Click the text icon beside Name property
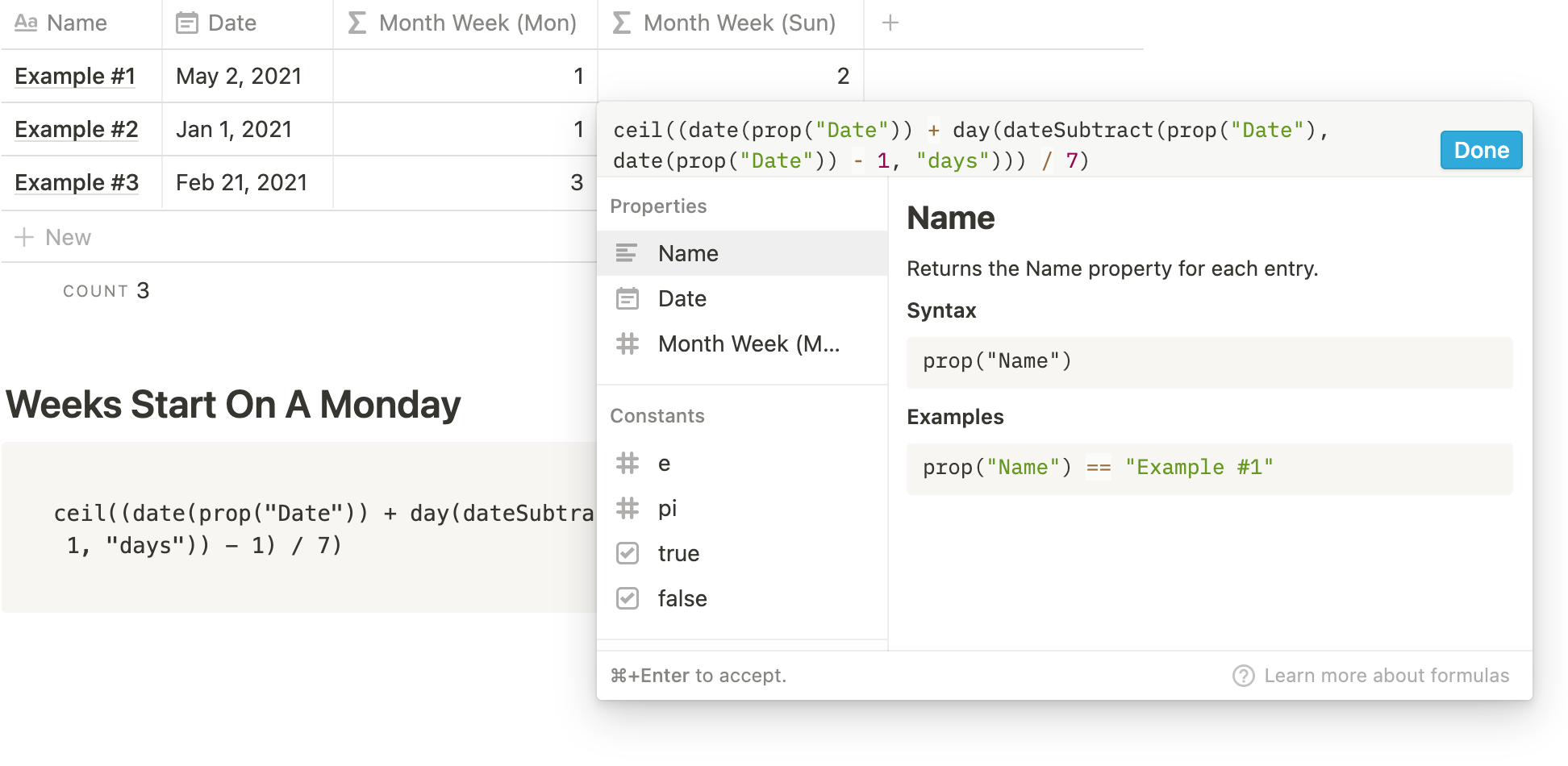This screenshot has height=766, width=1568. [x=628, y=252]
